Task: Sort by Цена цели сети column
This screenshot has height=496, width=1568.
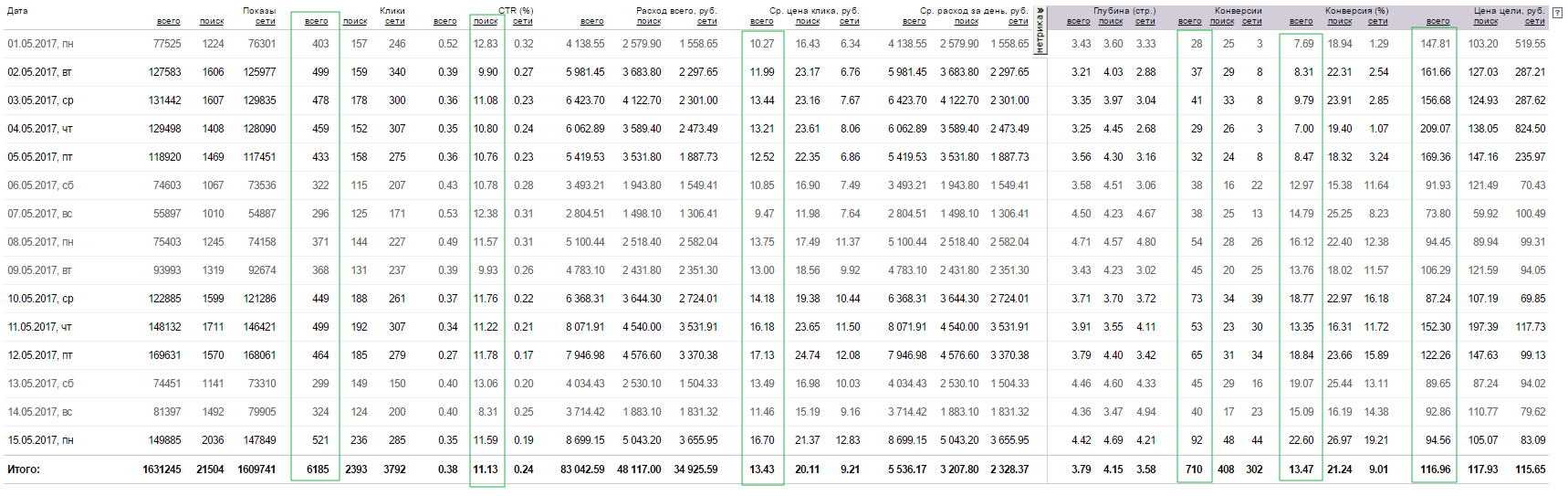Action: click(1535, 21)
